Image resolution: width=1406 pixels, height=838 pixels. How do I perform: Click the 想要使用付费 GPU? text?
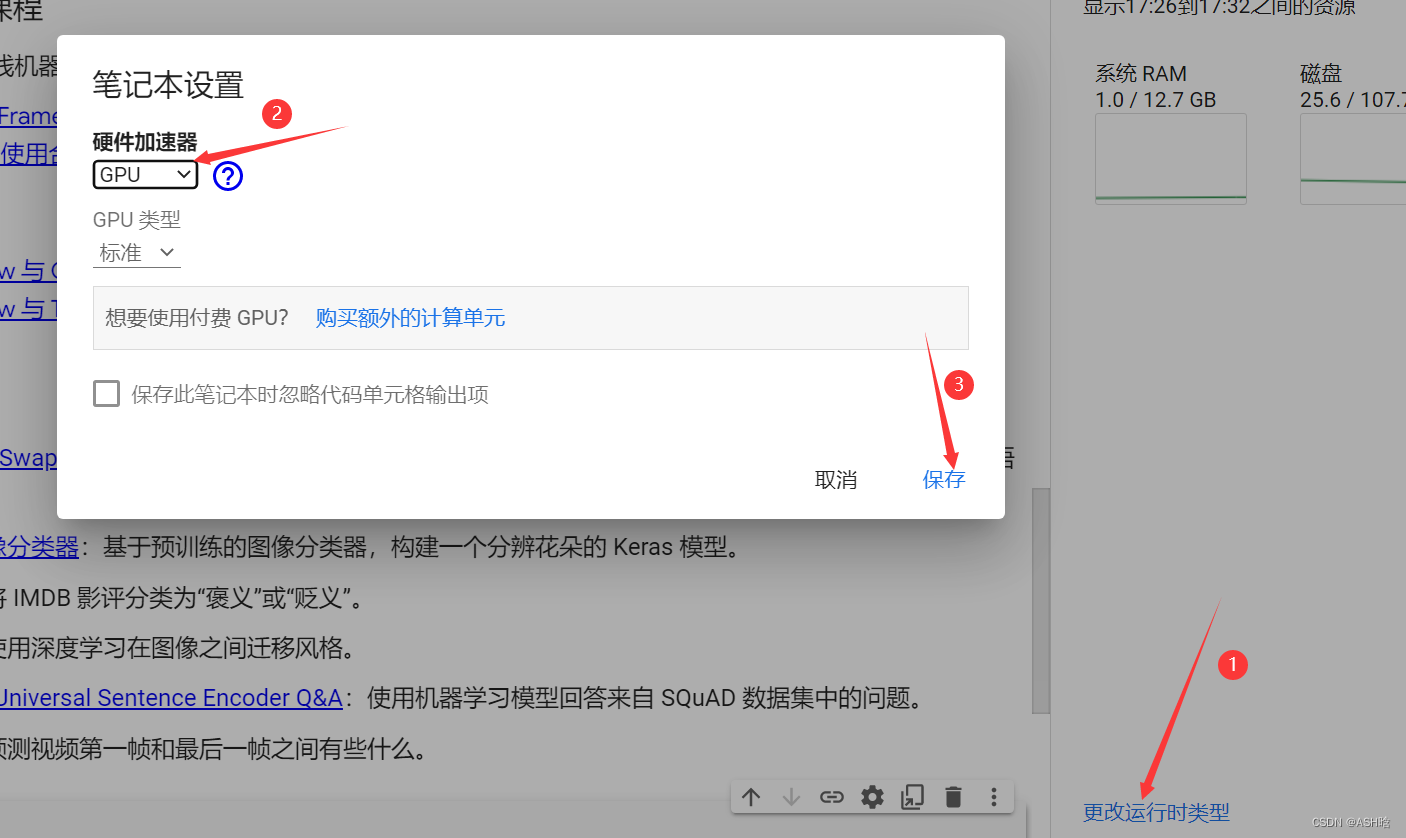tap(197, 318)
